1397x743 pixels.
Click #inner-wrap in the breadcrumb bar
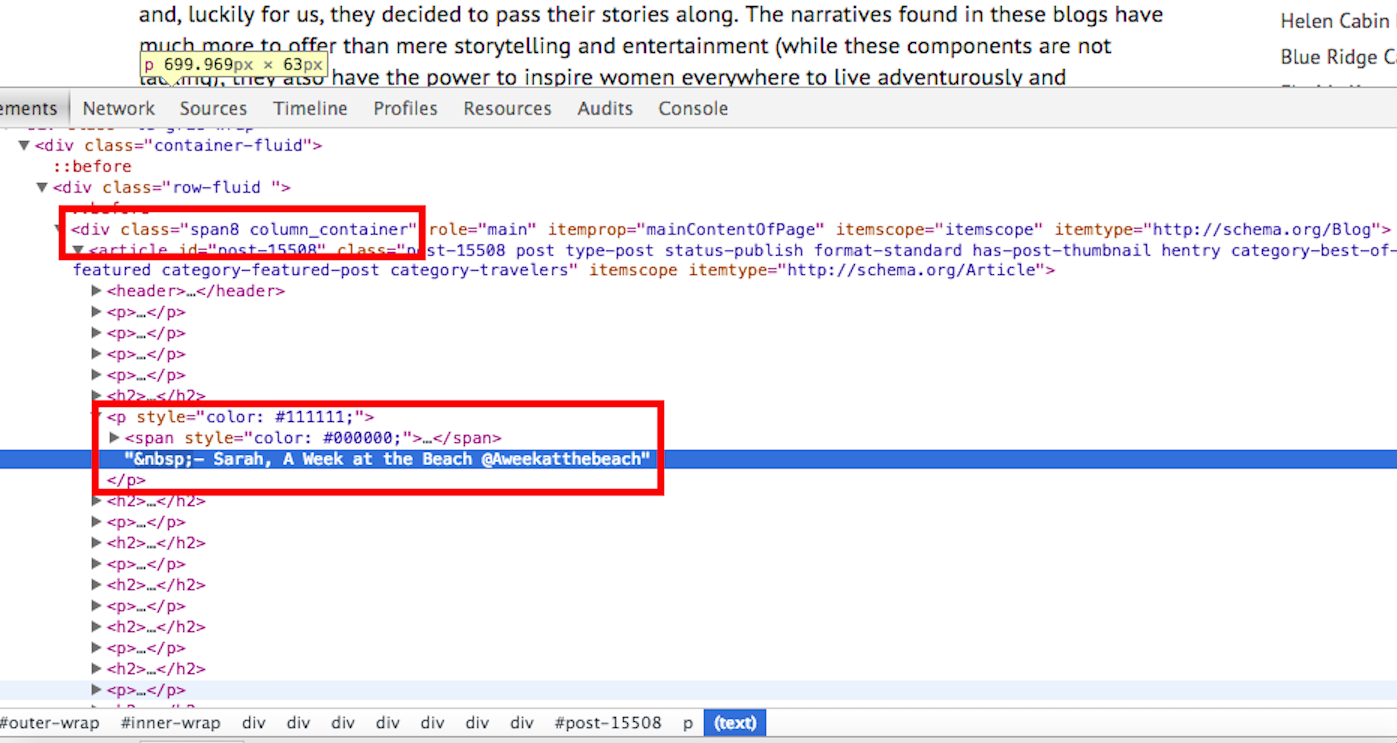(170, 722)
